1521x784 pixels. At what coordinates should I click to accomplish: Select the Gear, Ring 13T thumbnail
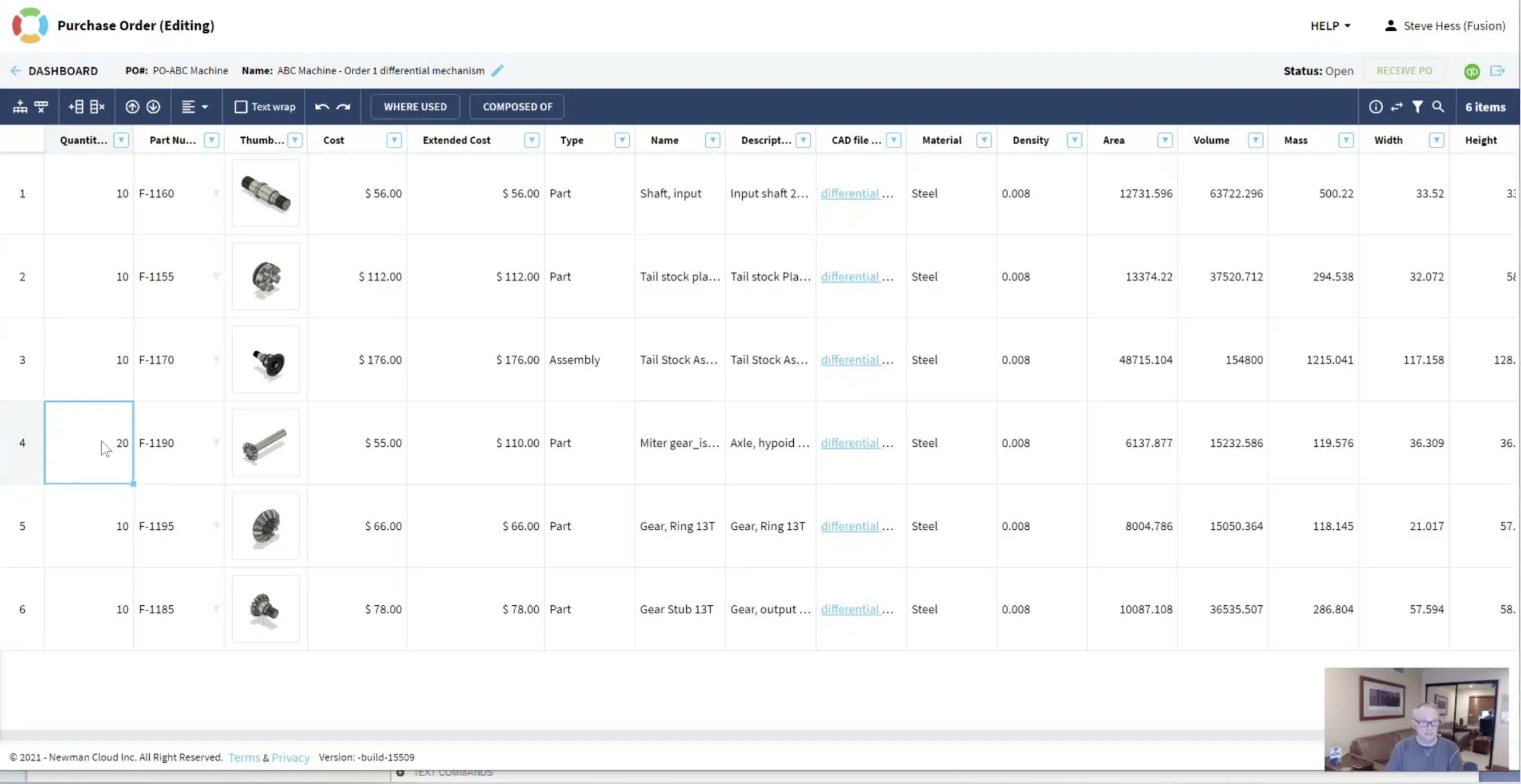pyautogui.click(x=266, y=526)
